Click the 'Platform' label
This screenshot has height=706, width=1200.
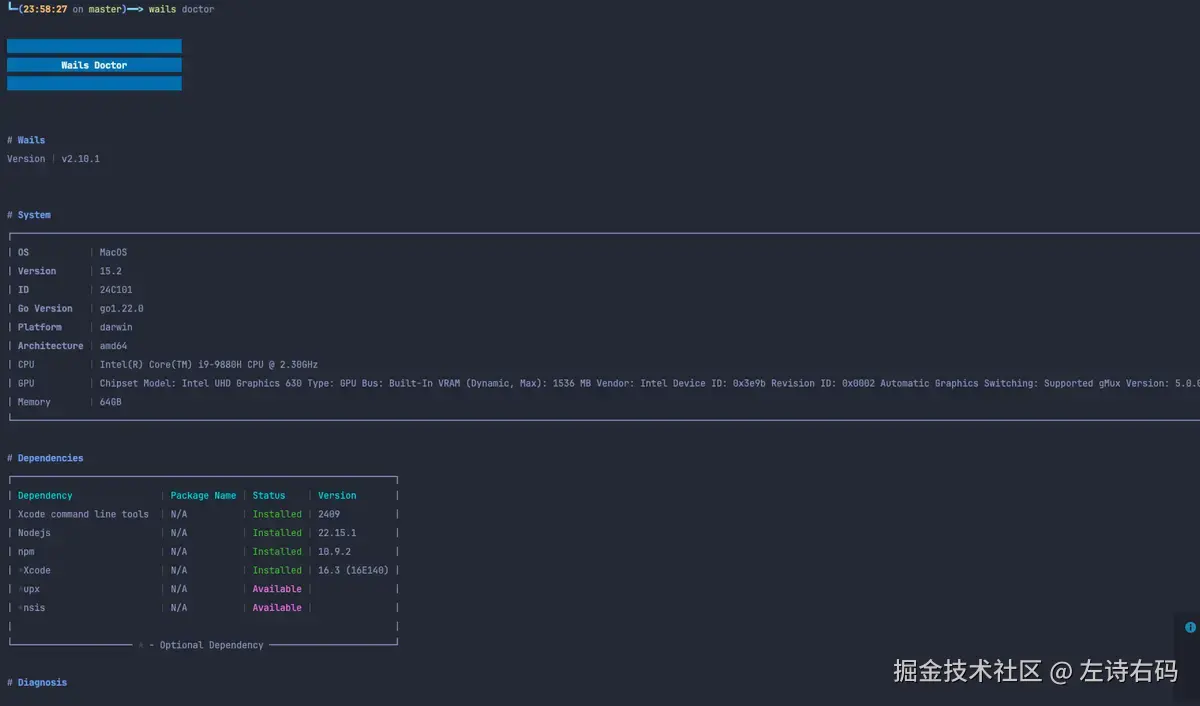click(x=40, y=327)
